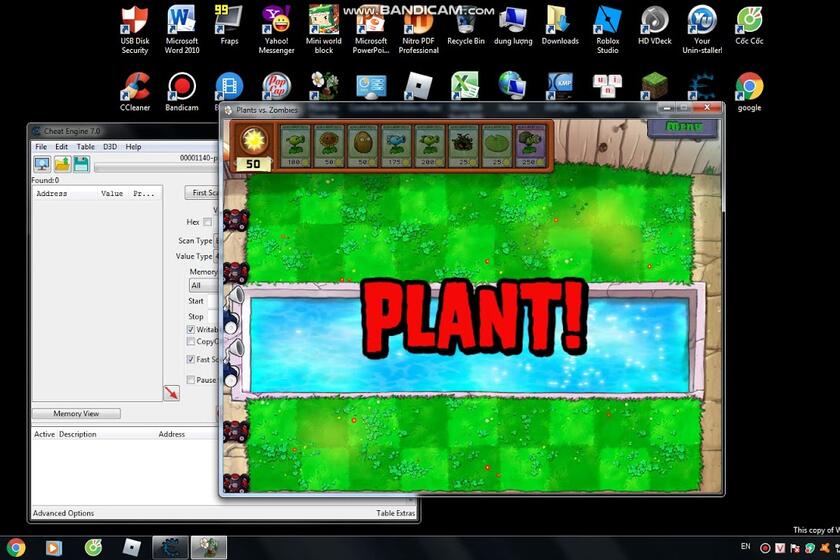Click Advanced Options in Cheat Engine
Viewport: 840px width, 560px height.
tap(63, 513)
